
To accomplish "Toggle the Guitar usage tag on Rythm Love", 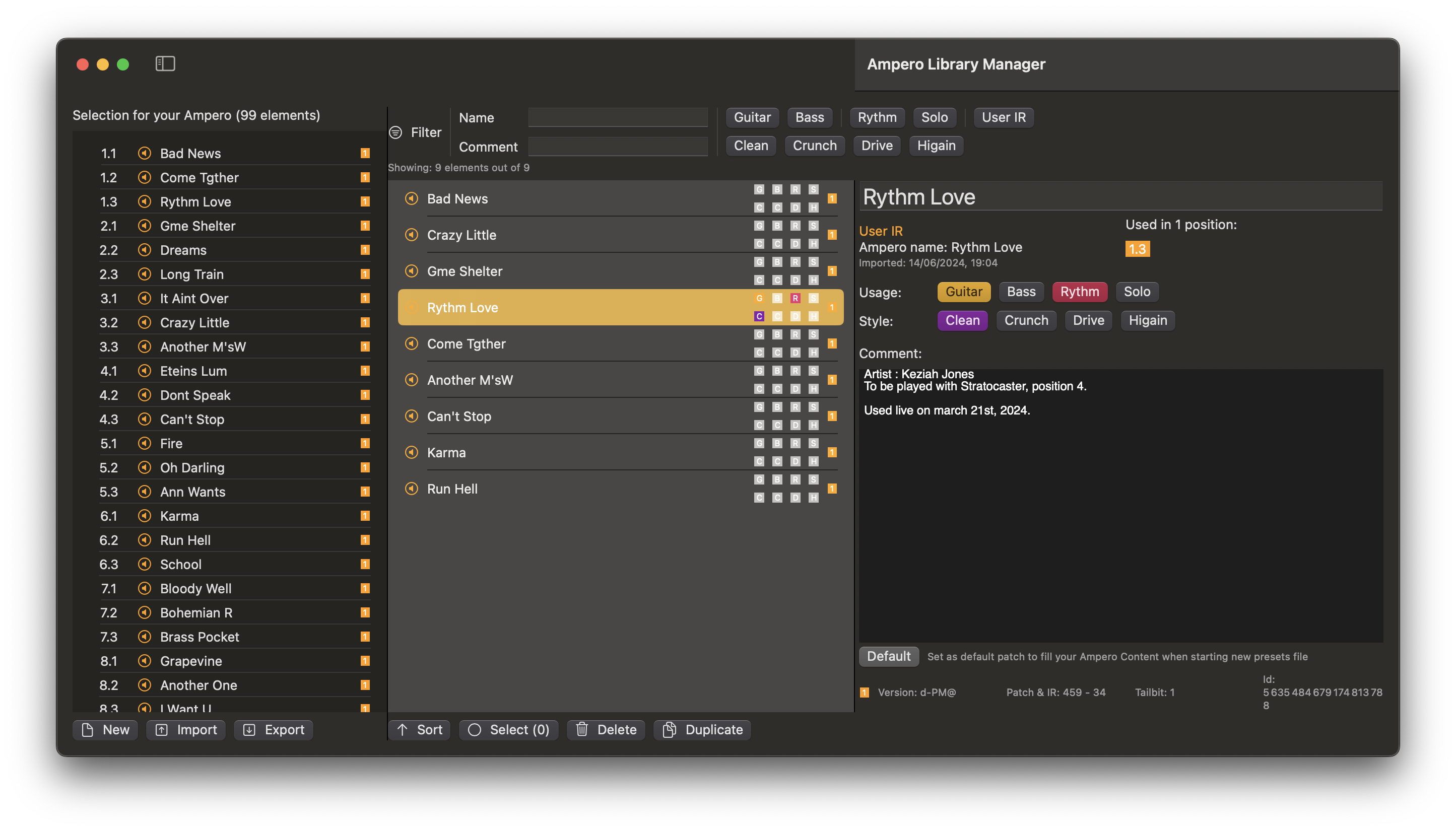I will [x=963, y=292].
